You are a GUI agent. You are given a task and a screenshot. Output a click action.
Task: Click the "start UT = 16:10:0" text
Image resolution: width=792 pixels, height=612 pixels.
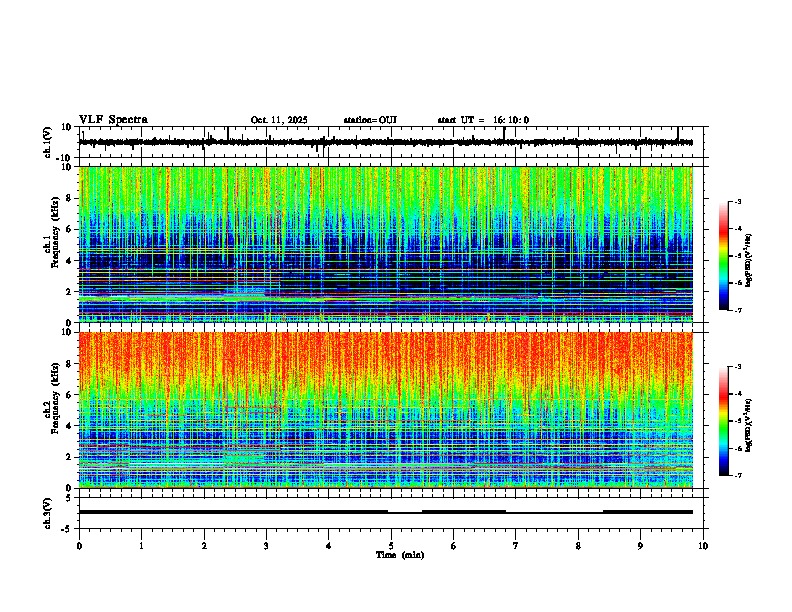coord(483,120)
